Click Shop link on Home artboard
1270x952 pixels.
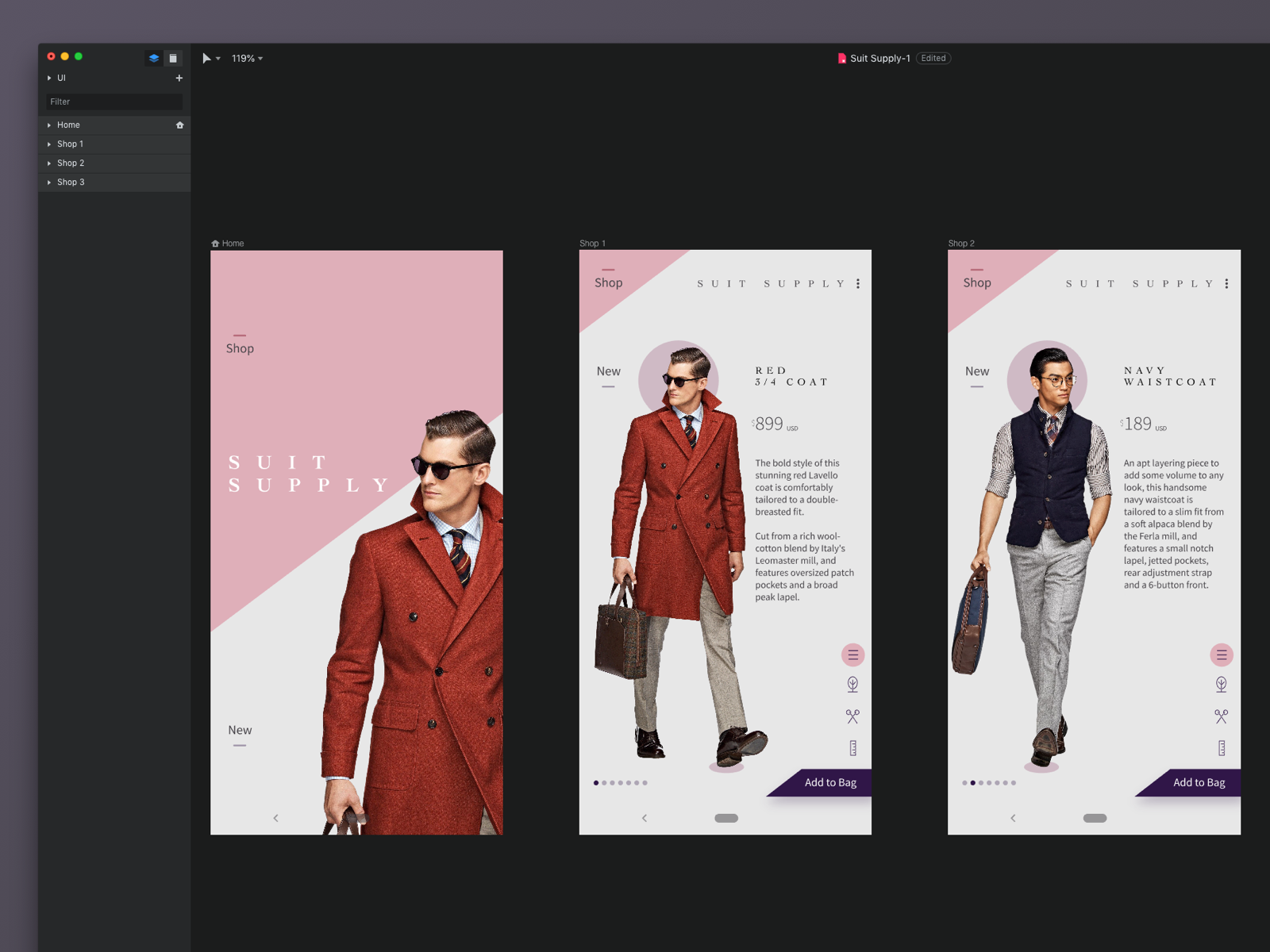click(240, 348)
